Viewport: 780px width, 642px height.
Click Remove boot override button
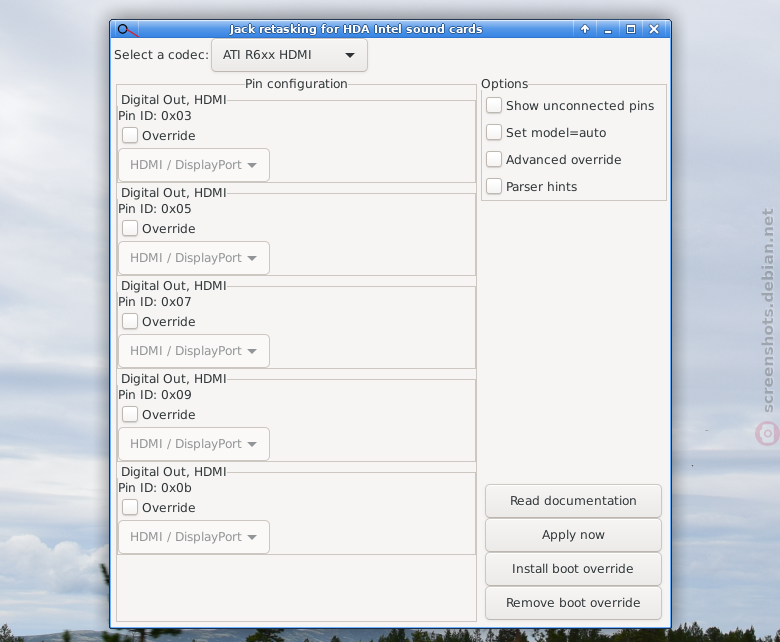tap(573, 603)
